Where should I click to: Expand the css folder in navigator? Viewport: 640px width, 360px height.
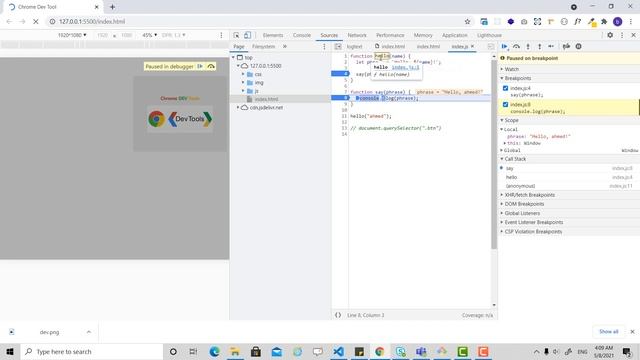pyautogui.click(x=243, y=74)
